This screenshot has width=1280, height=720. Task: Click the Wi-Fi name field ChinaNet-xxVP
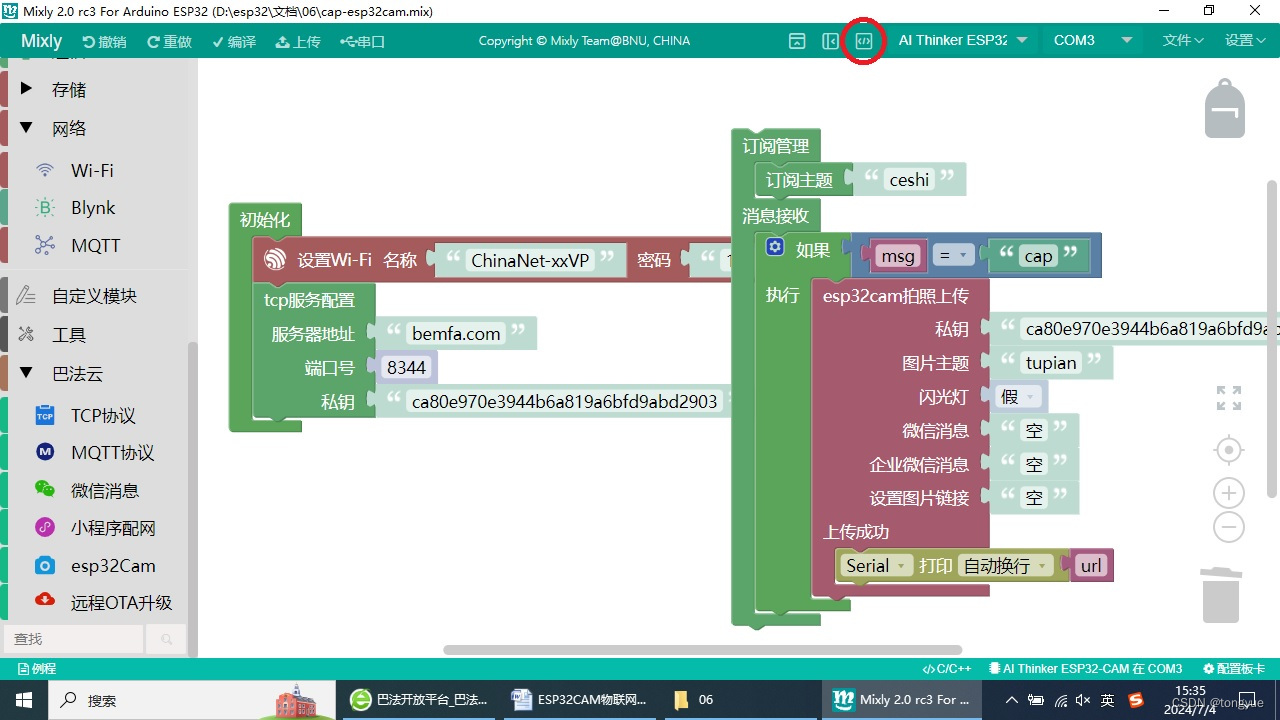tap(531, 260)
